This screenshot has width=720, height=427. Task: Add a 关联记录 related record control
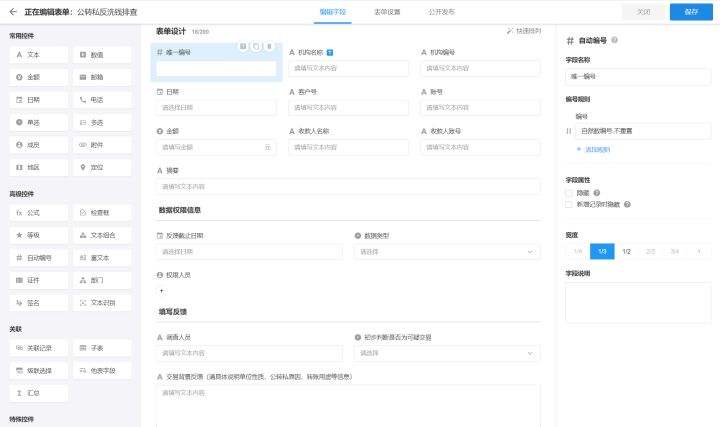point(39,348)
